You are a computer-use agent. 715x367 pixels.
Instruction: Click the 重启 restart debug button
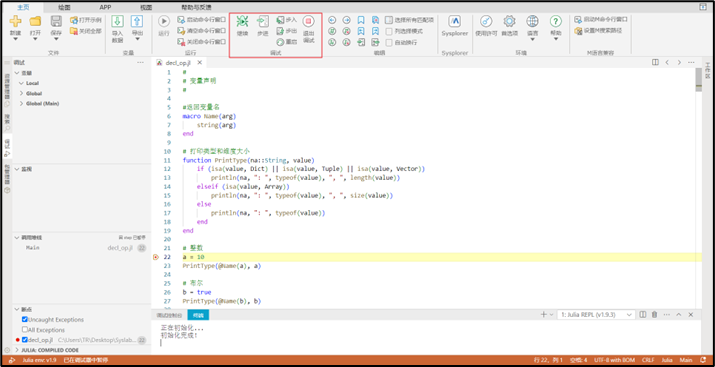click(287, 42)
